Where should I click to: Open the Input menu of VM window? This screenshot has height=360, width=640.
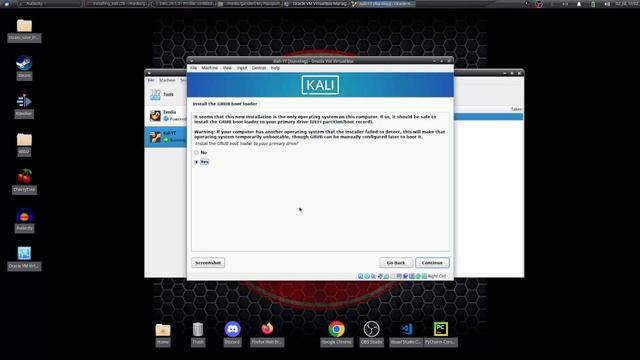242,68
